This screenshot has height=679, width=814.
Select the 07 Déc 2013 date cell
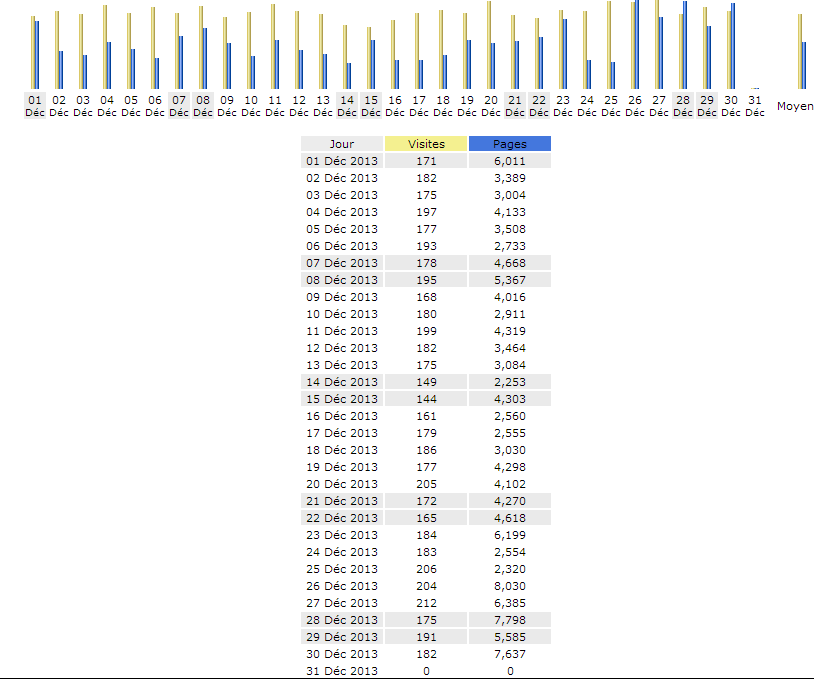(342, 263)
